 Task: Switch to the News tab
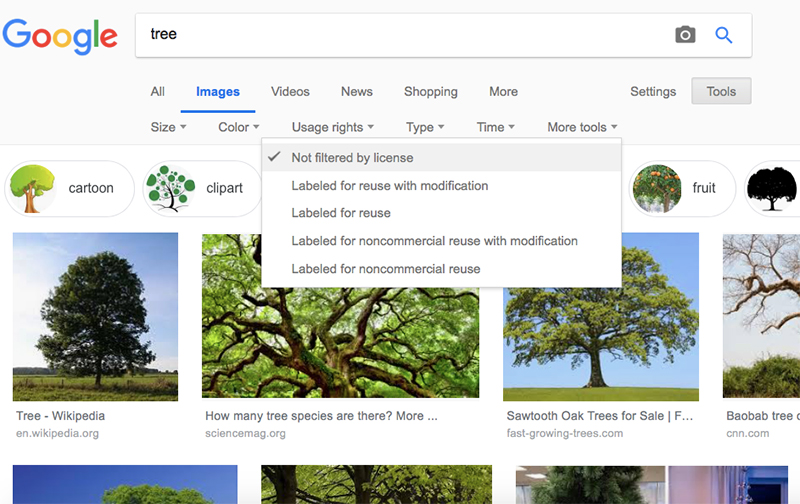[x=356, y=92]
